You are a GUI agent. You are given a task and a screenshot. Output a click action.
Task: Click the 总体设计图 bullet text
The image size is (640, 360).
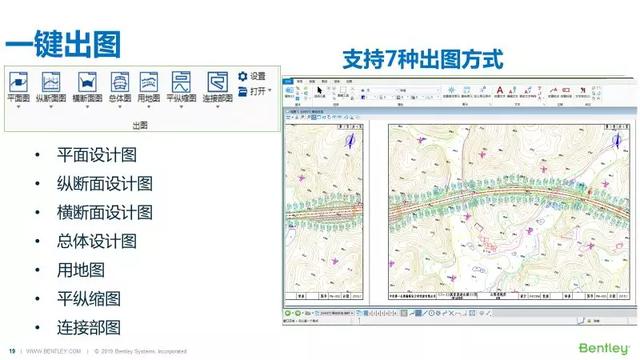tap(97, 241)
